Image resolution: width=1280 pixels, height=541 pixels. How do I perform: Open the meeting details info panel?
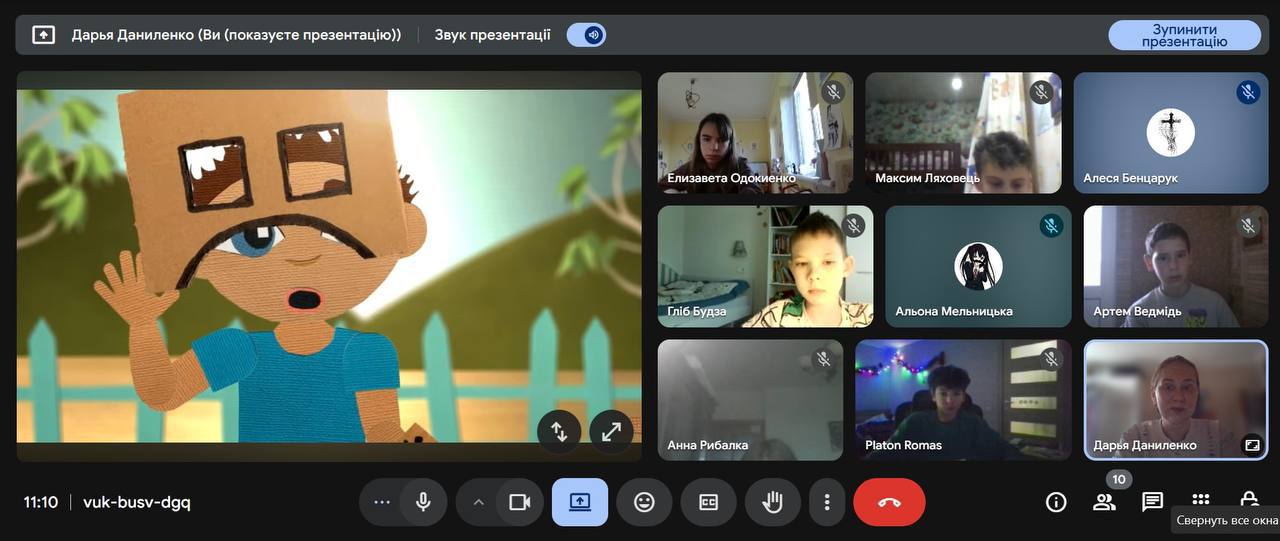coord(1056,502)
